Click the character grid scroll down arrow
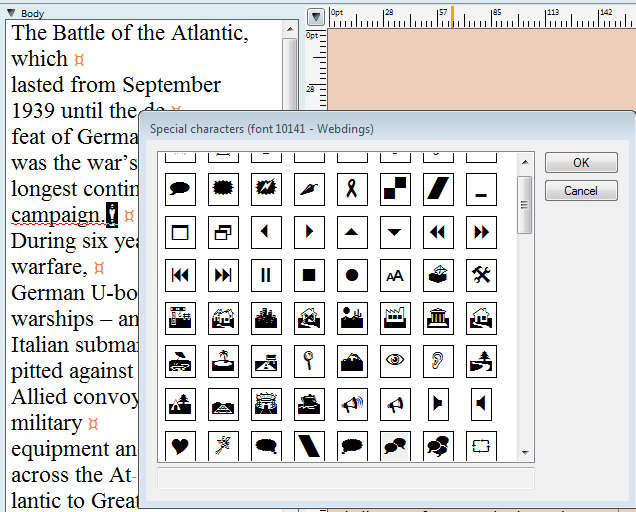 pyautogui.click(x=525, y=452)
